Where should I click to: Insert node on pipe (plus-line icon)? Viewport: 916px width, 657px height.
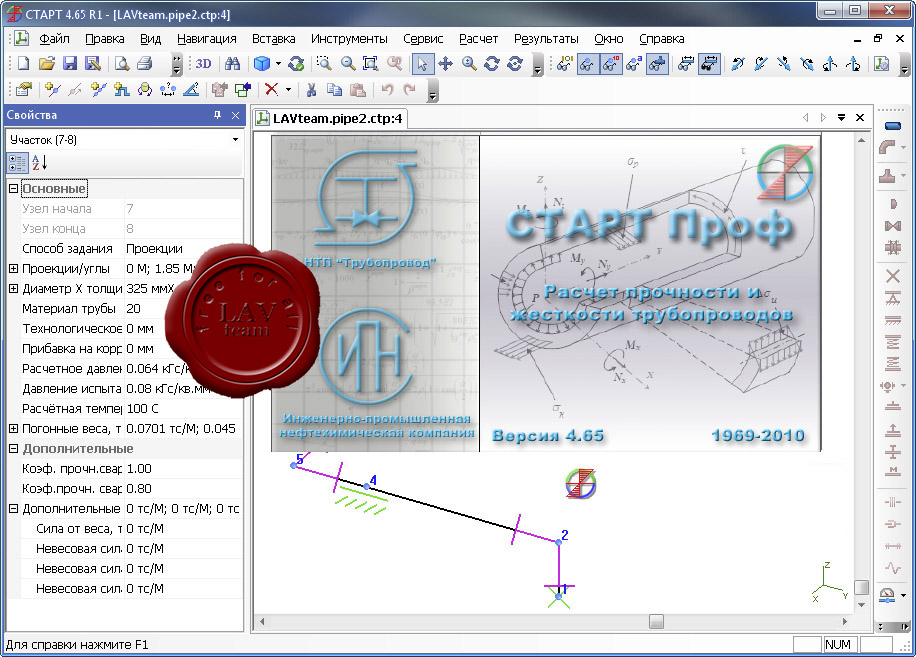coord(53,89)
